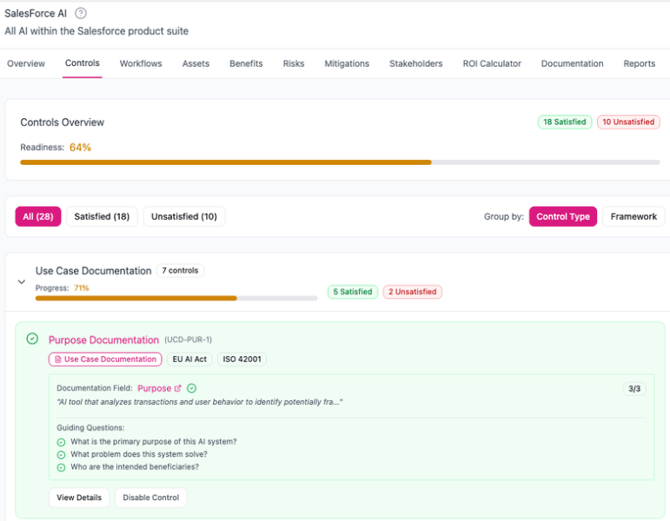
Task: Click the Controls Overview heading
Action: (62, 123)
